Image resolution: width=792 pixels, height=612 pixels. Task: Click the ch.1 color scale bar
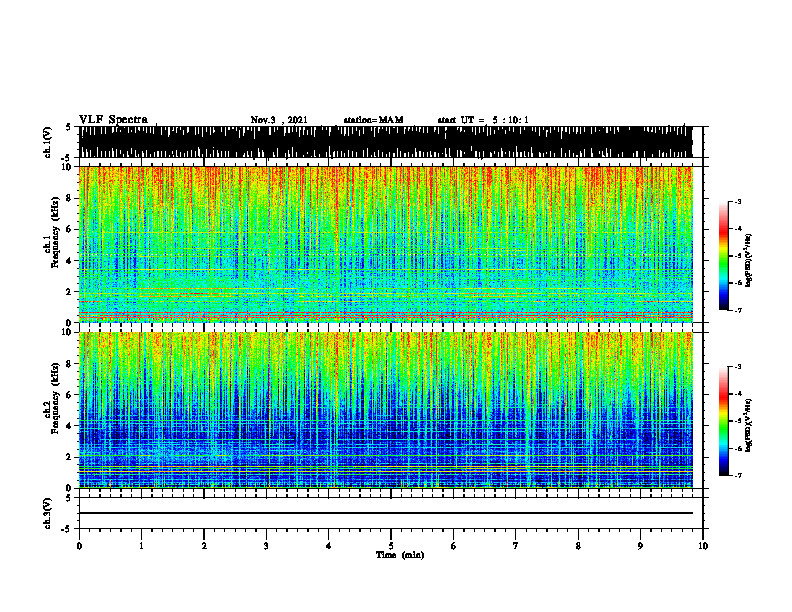coord(723,256)
